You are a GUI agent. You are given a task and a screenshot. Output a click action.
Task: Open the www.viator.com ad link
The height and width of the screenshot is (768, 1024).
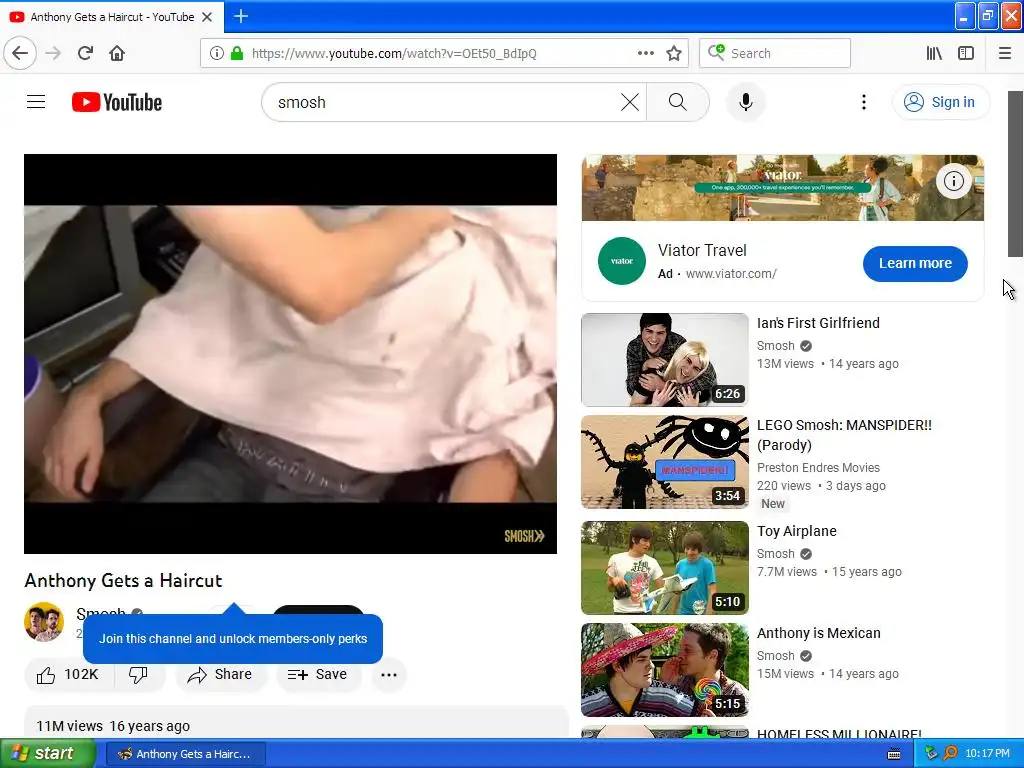731,274
